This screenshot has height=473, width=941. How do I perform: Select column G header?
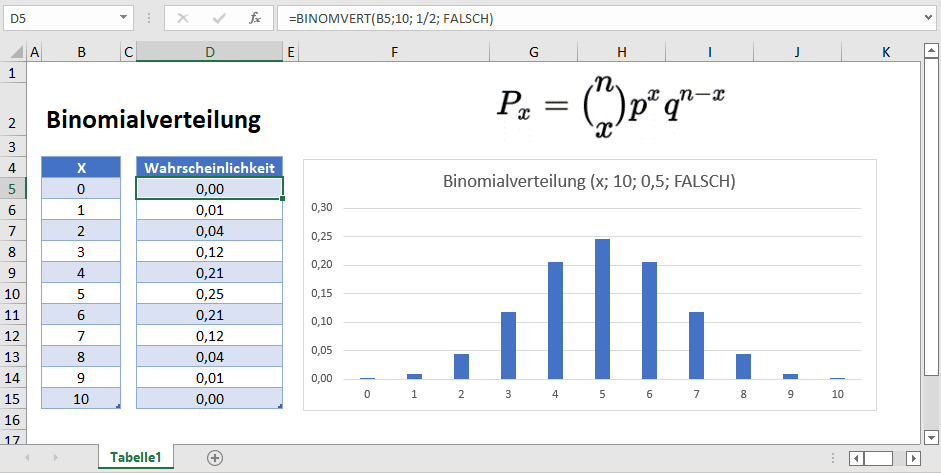534,52
